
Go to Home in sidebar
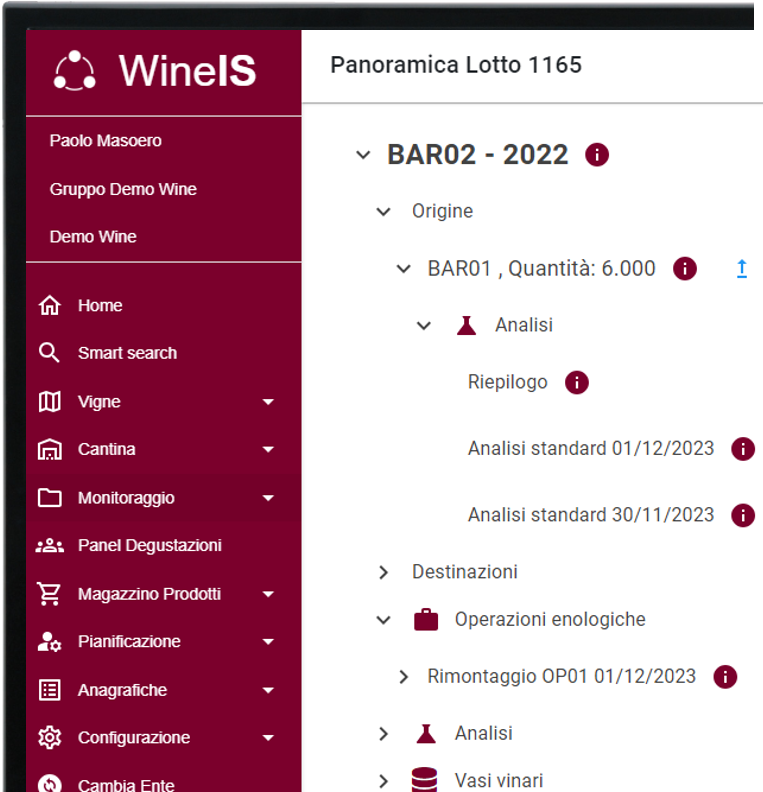[100, 306]
